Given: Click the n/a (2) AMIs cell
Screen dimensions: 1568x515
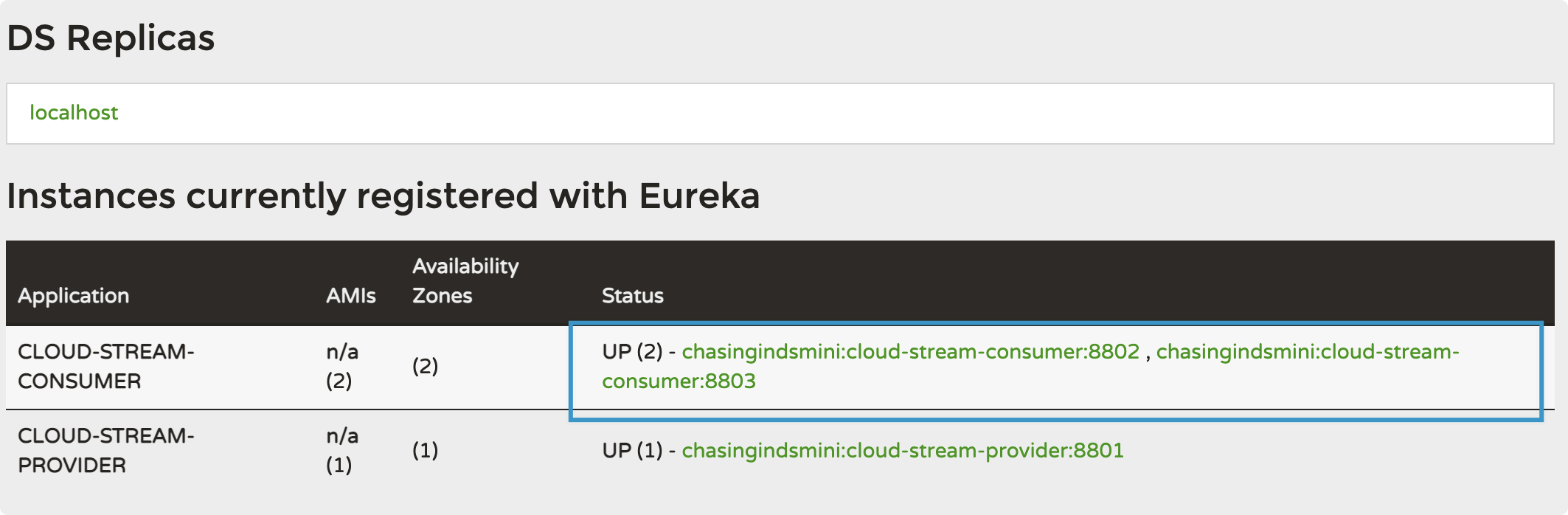Looking at the screenshot, I should [x=341, y=367].
